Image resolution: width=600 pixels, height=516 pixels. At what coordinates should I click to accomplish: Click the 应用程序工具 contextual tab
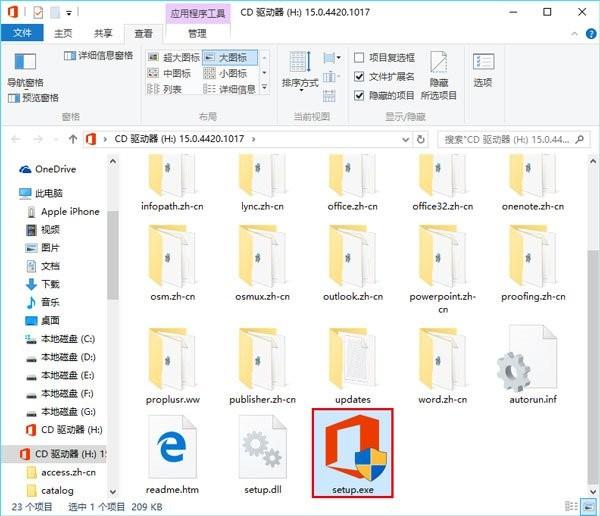[x=197, y=14]
